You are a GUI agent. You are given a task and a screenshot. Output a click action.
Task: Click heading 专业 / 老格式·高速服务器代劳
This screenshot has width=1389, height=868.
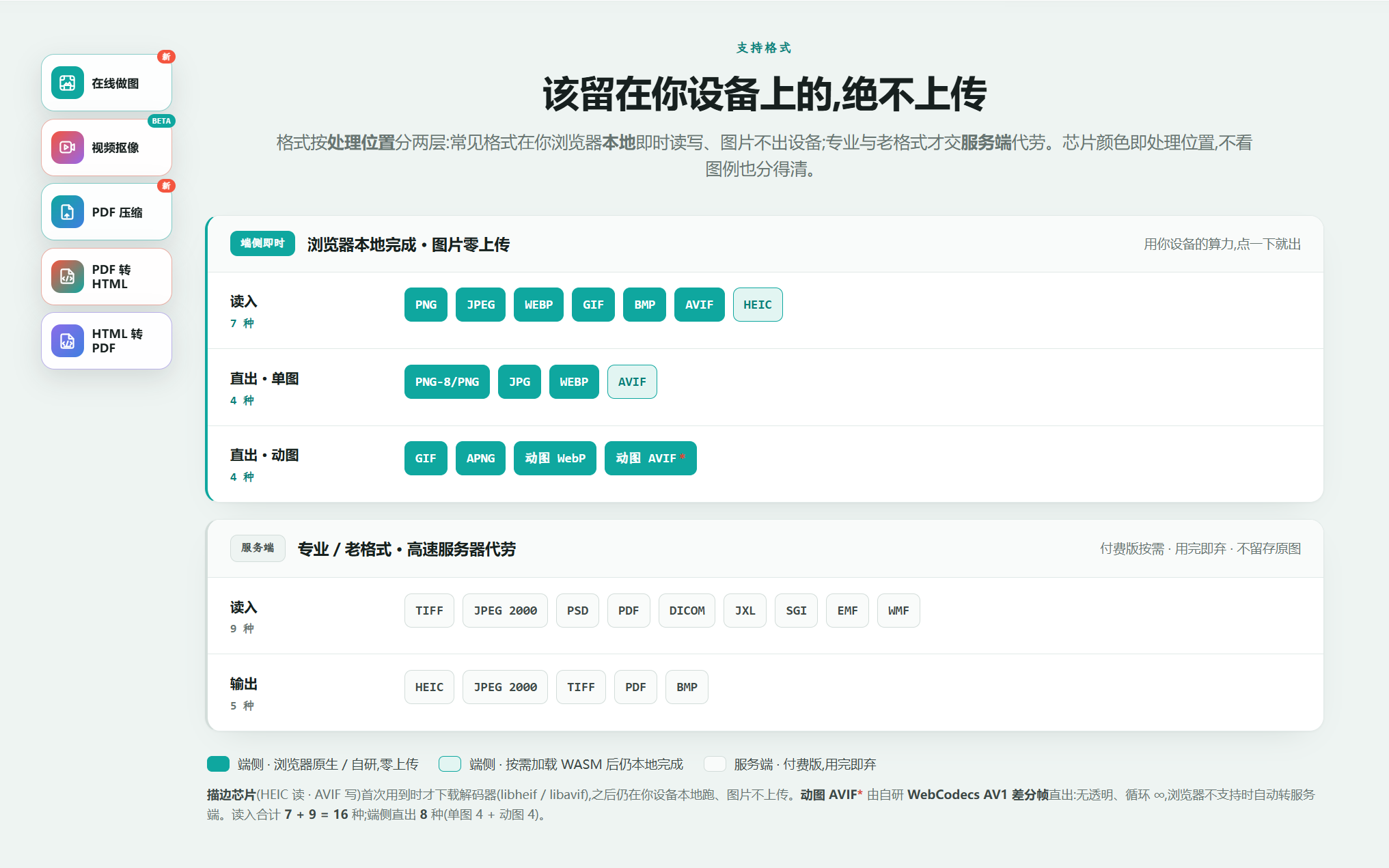point(407,549)
